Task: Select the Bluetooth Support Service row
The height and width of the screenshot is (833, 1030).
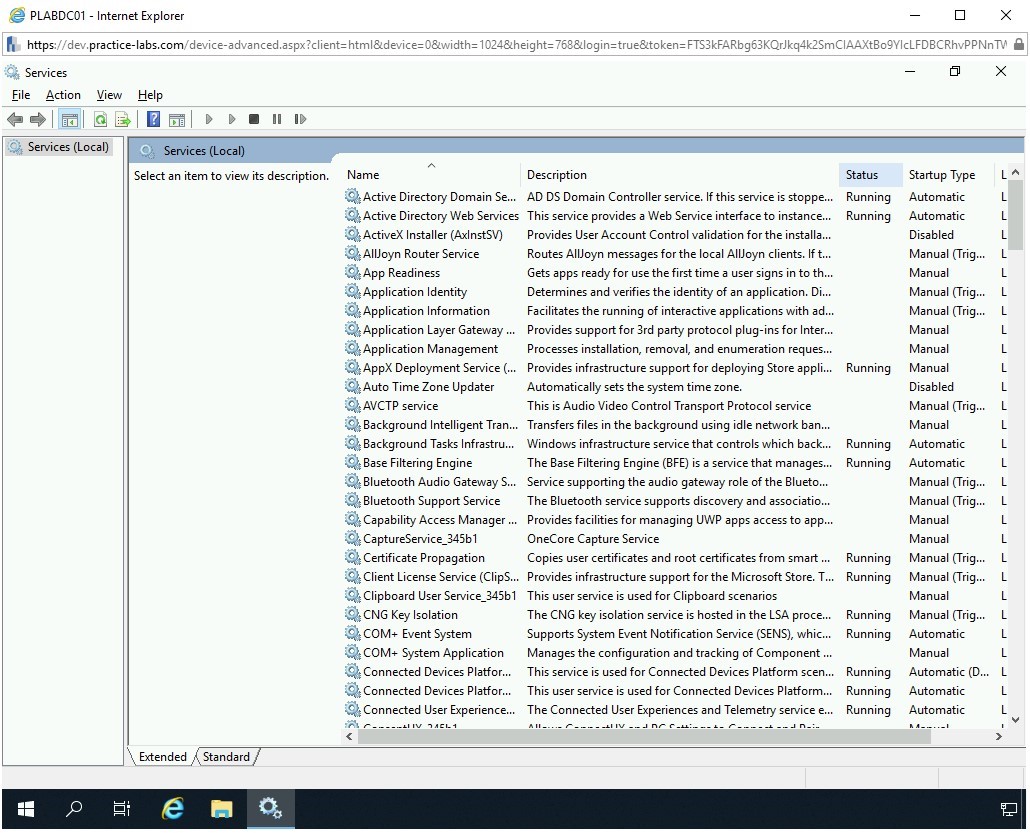Action: pyautogui.click(x=431, y=501)
